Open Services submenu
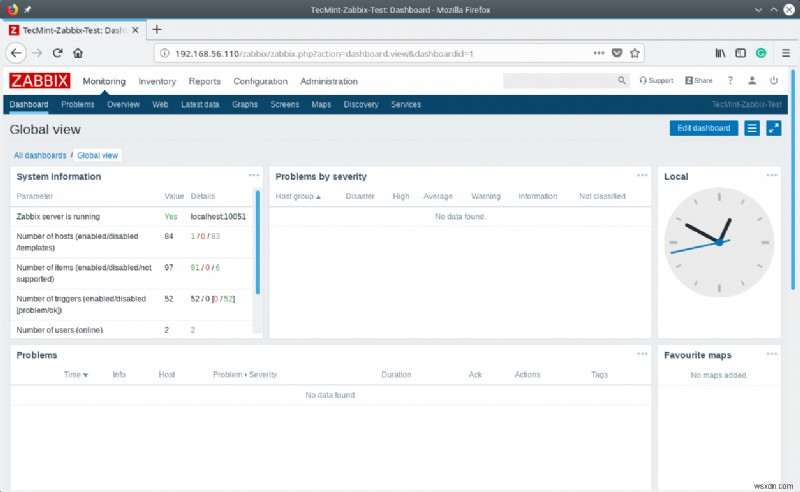The height and width of the screenshot is (492, 800). [x=406, y=104]
